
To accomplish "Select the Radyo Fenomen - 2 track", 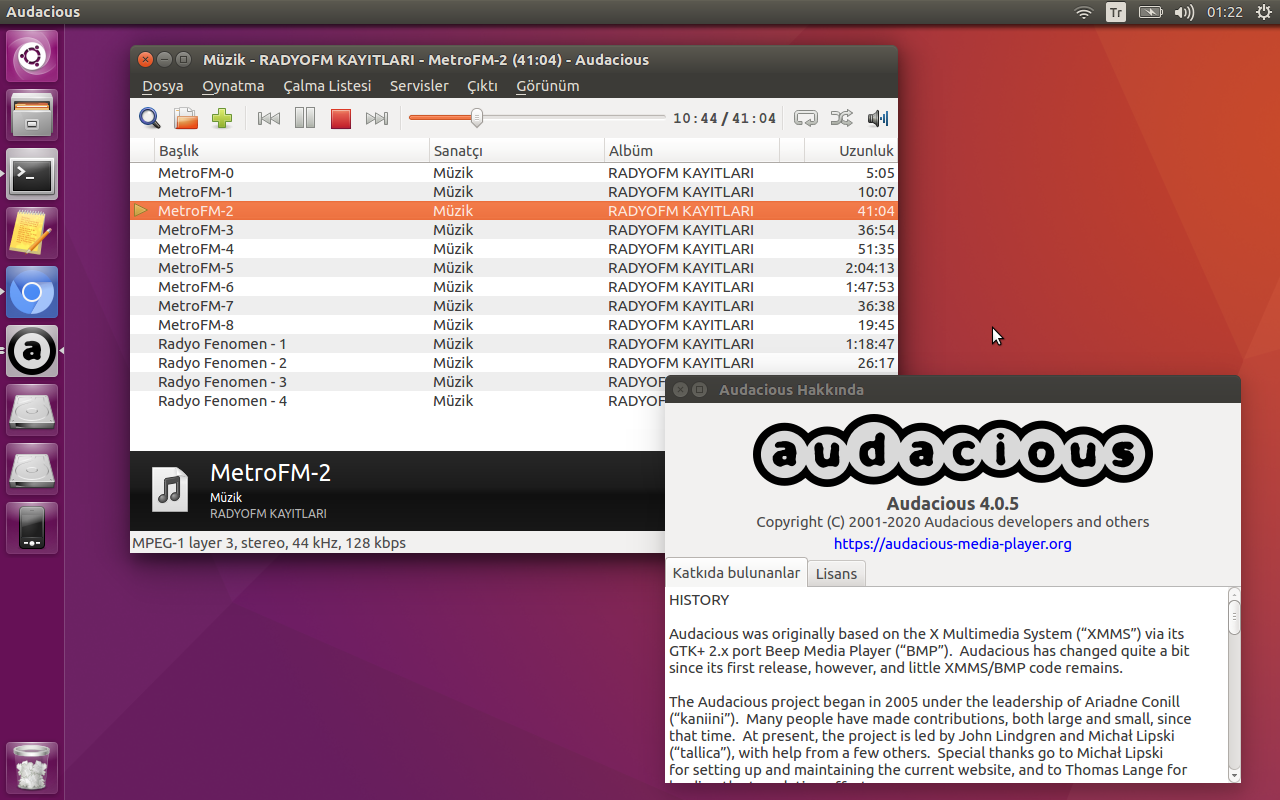I will [x=513, y=363].
